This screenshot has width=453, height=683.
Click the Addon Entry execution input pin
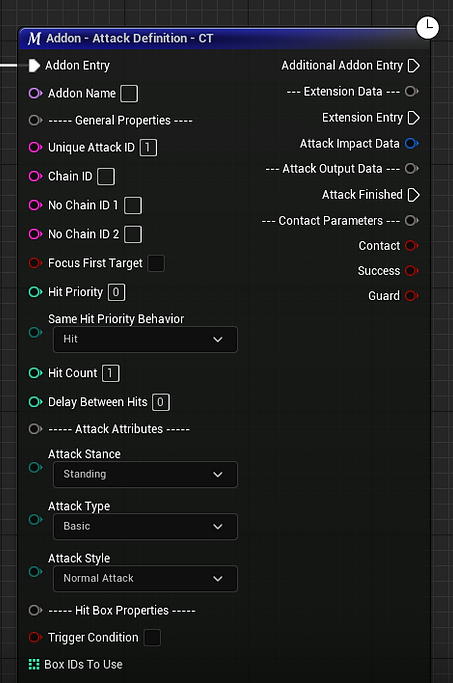(x=34, y=66)
